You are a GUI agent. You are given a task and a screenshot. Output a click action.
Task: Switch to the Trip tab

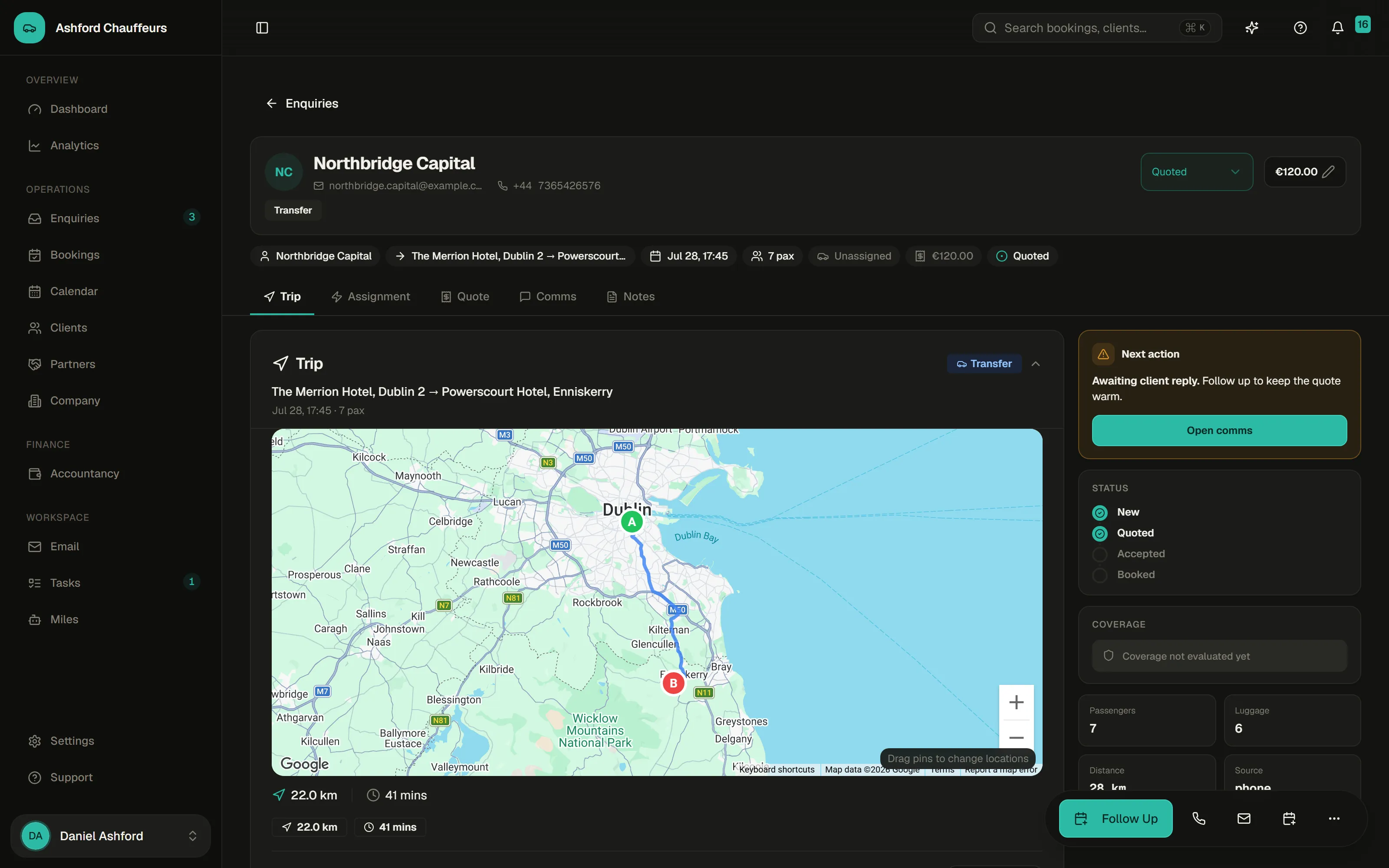(x=282, y=297)
